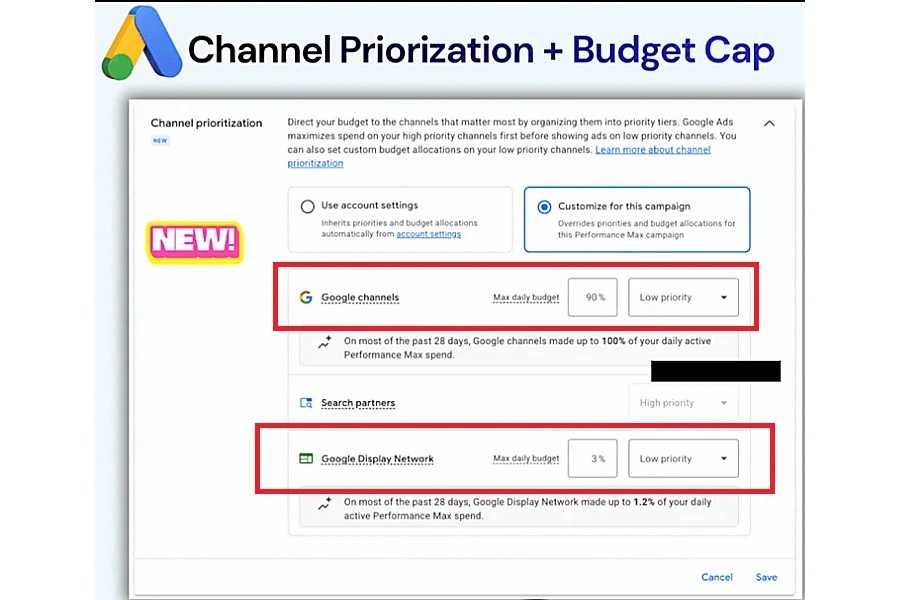Click the Google Ads logo

pyautogui.click(x=141, y=44)
